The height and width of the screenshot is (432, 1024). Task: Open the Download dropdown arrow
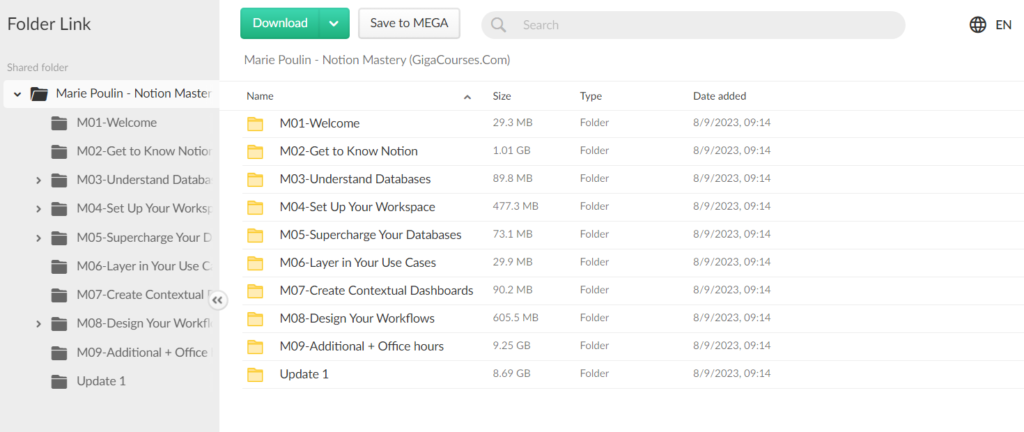[x=334, y=23]
